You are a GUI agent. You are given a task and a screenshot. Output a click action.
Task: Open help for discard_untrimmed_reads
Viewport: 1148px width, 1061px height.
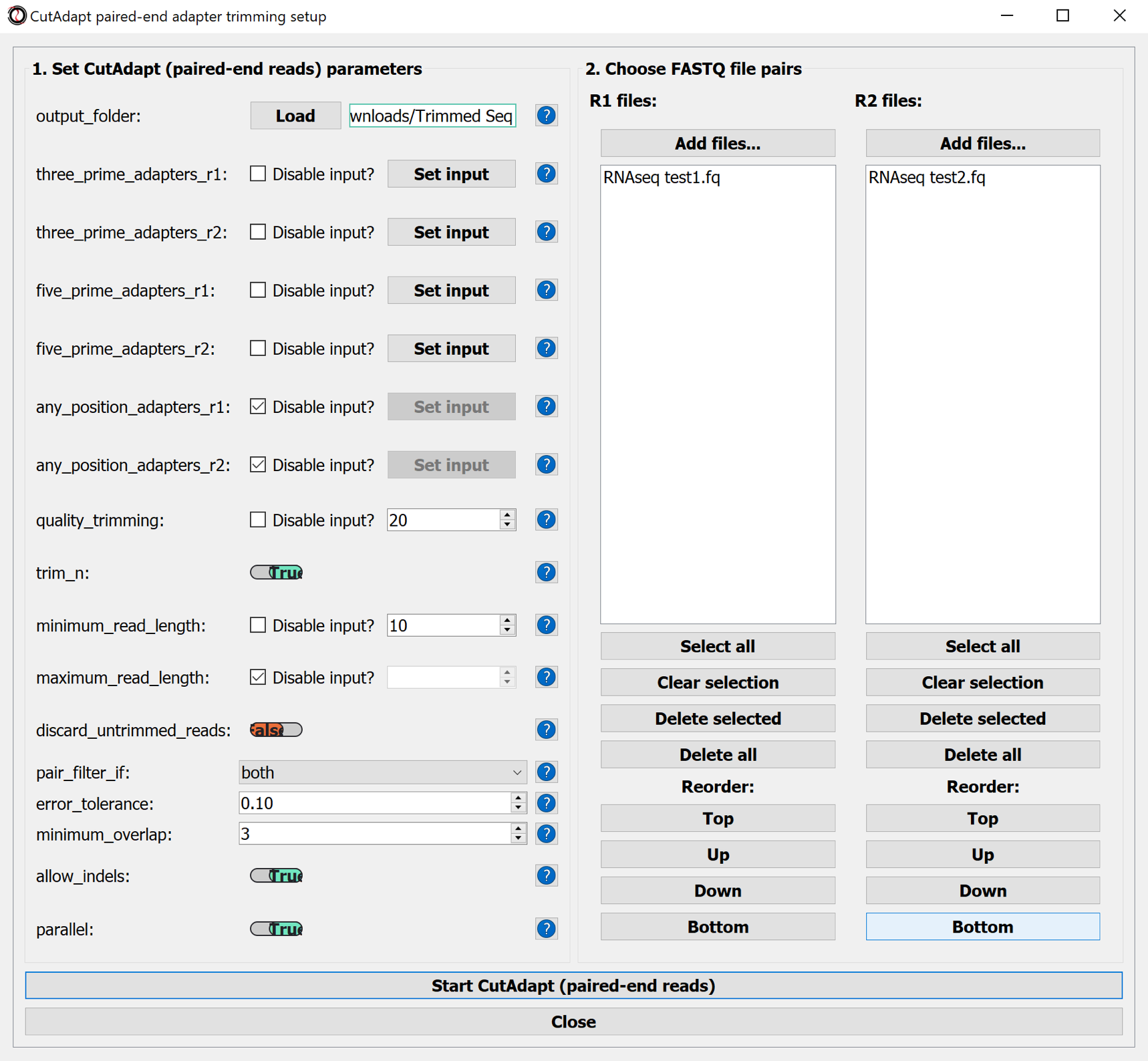click(546, 730)
